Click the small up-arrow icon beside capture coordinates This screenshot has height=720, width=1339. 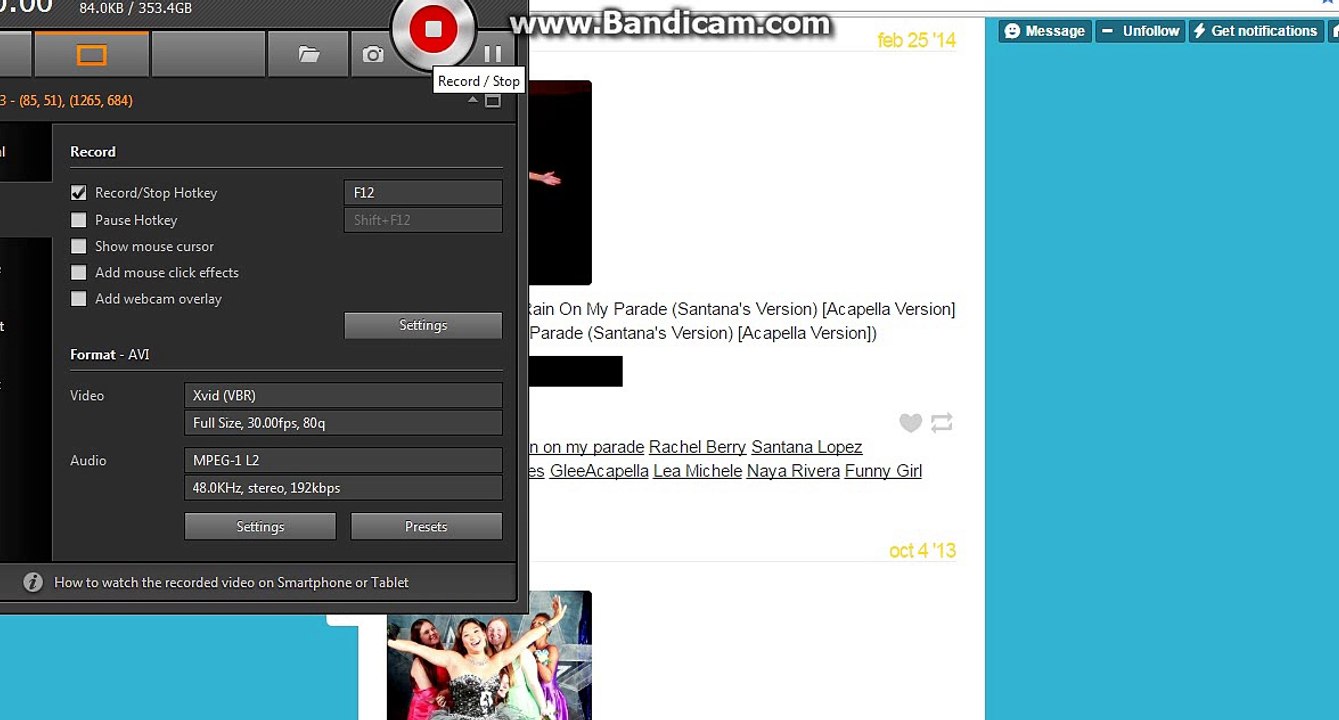click(x=473, y=100)
